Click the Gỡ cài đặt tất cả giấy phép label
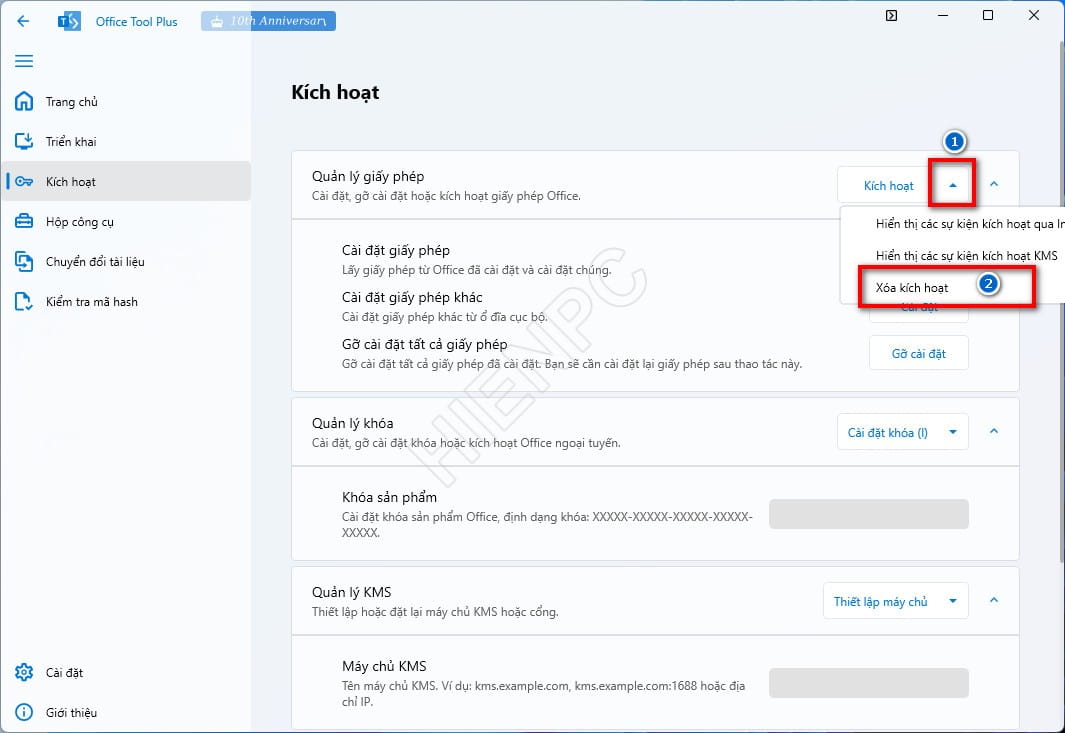 [425, 344]
